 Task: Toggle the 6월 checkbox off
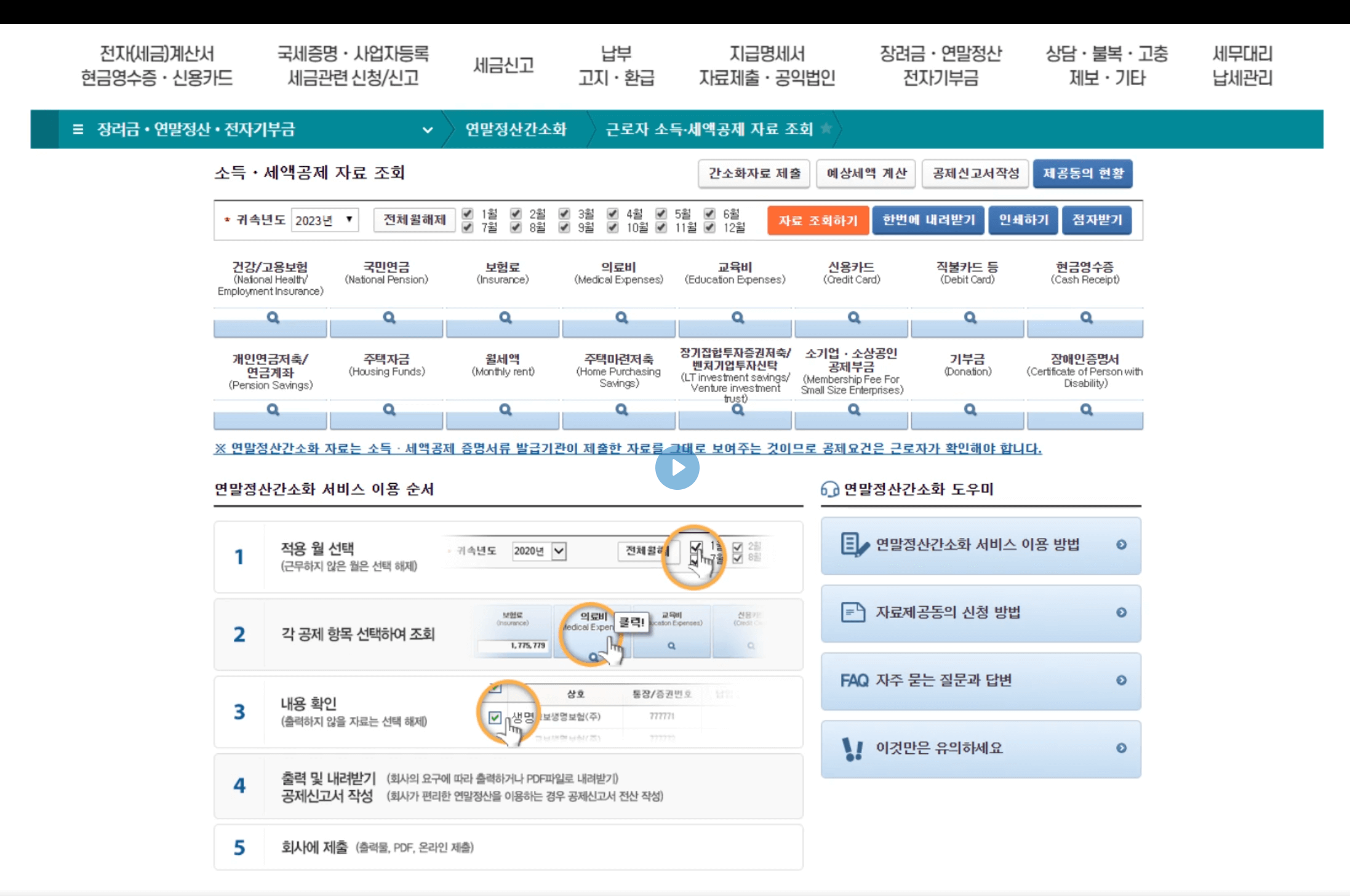(x=709, y=214)
